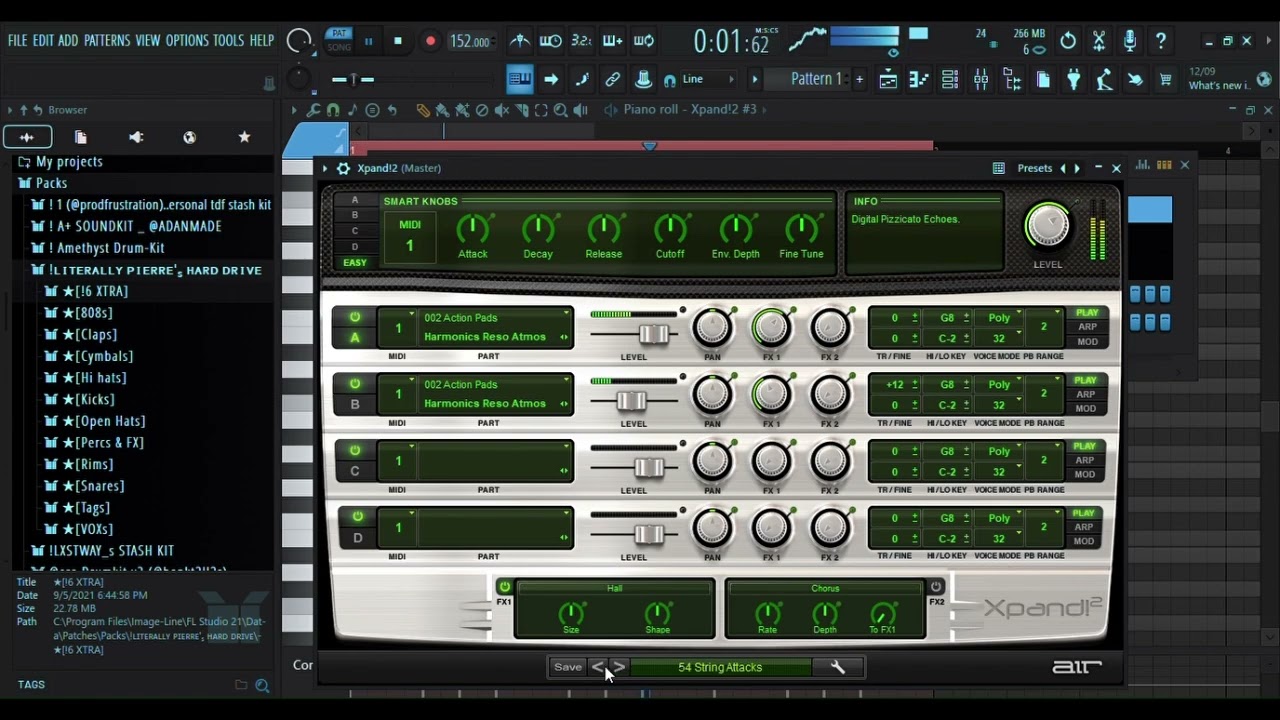Toggle power button for part B
This screenshot has width=1280, height=720.
354,384
